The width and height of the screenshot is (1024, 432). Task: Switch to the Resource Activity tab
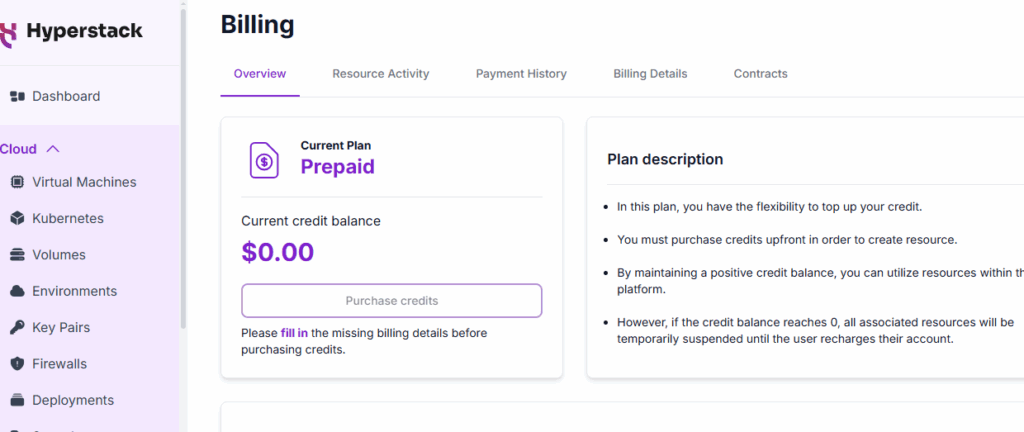click(380, 74)
